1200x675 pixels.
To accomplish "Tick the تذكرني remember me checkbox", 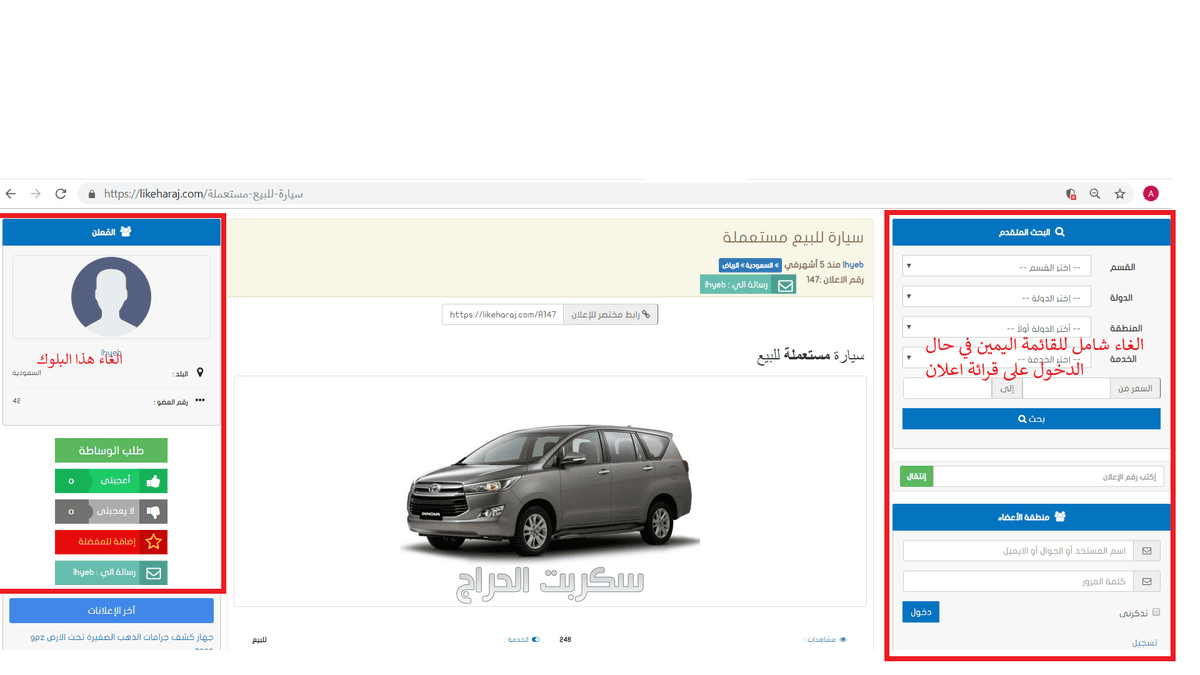I will click(x=1156, y=612).
